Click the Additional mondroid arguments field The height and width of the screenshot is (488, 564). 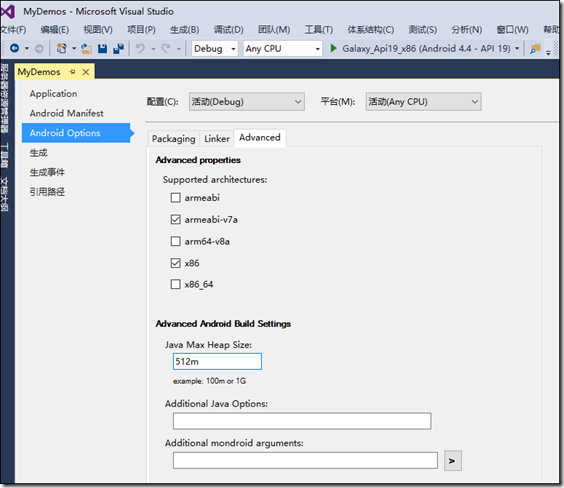[305, 460]
